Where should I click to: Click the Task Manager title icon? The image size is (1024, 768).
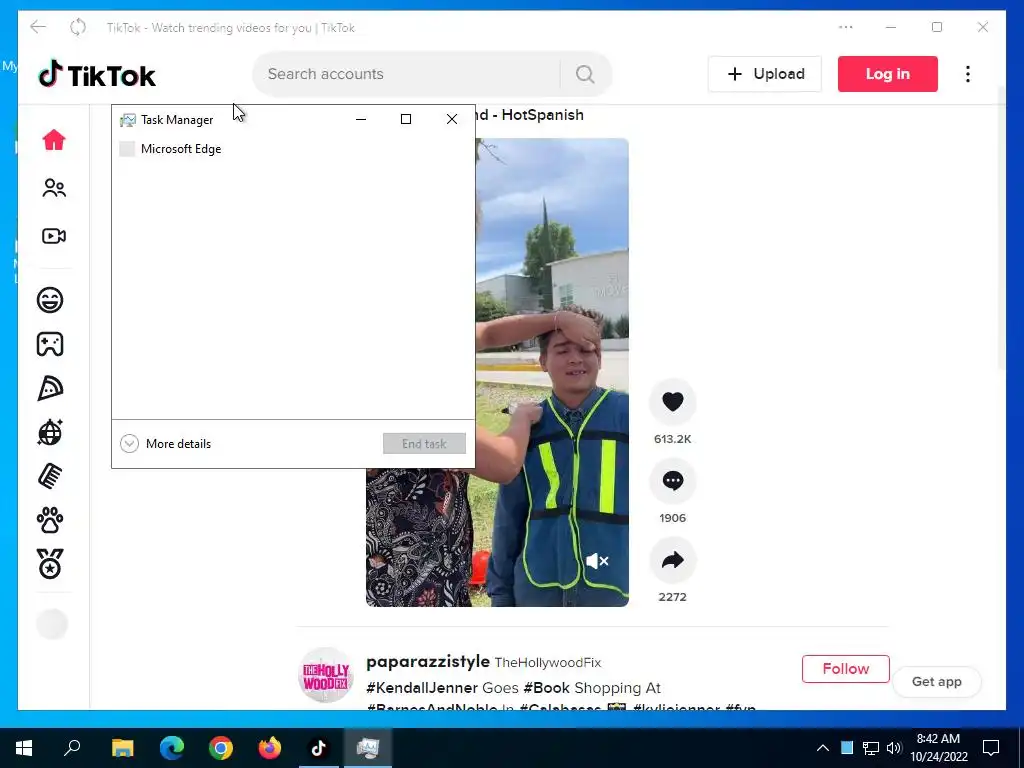pos(127,120)
